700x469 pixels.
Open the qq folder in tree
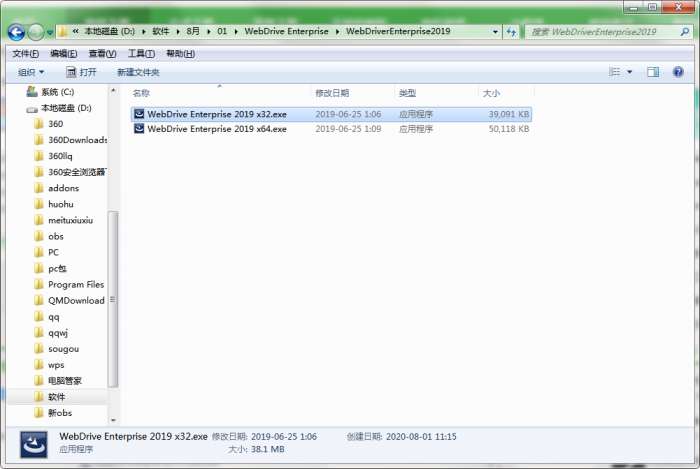point(46,317)
